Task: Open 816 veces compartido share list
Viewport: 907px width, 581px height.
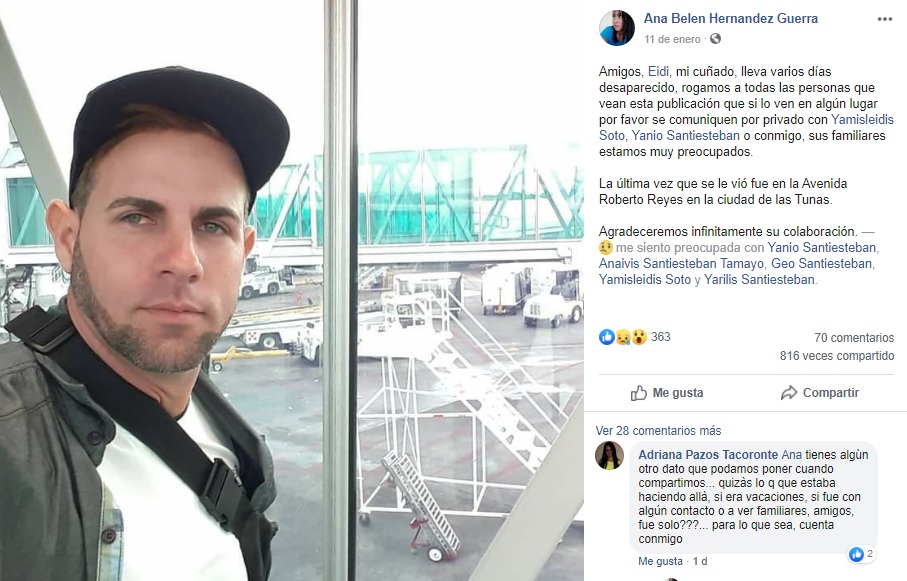Action: click(x=836, y=355)
